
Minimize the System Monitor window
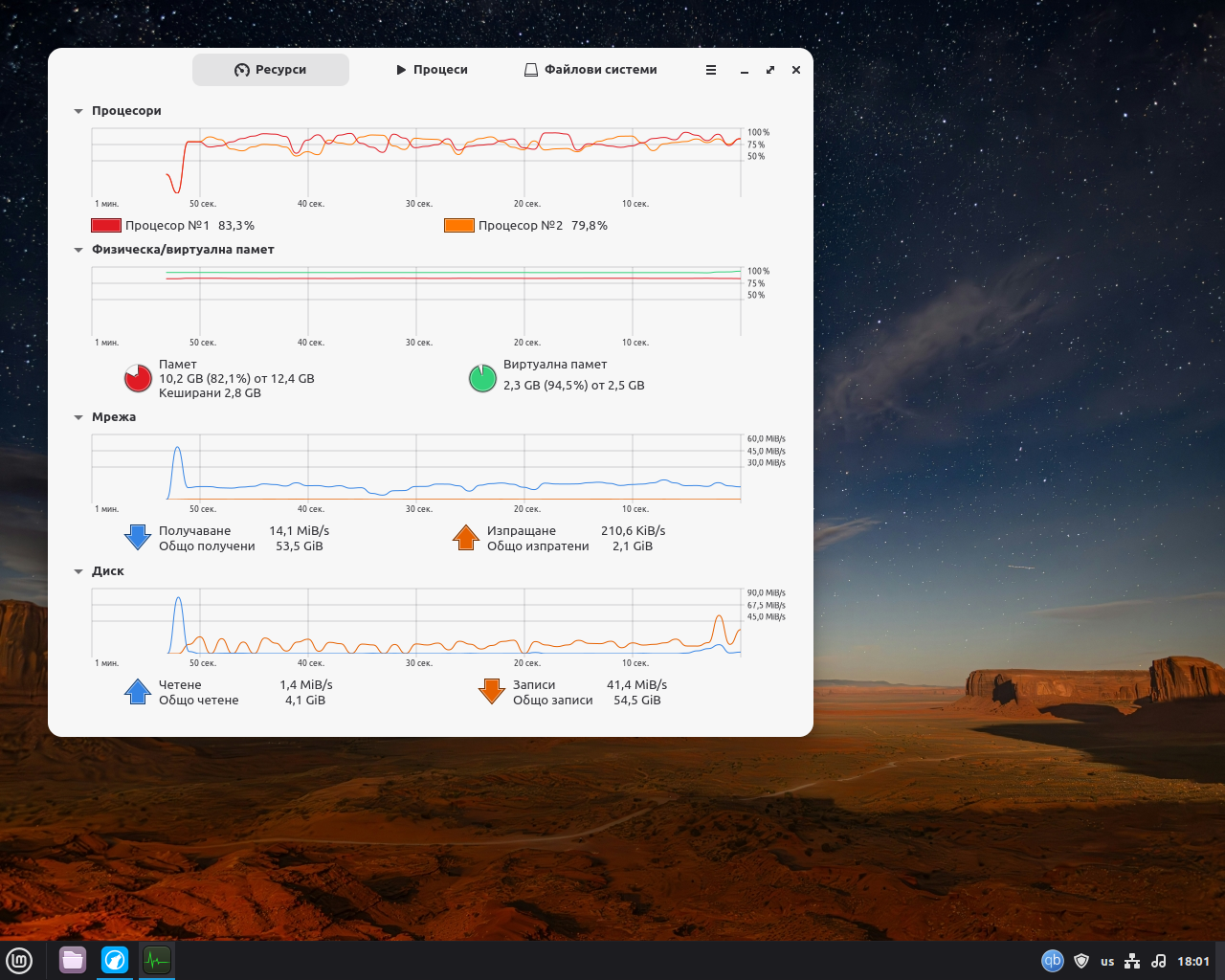pyautogui.click(x=744, y=70)
